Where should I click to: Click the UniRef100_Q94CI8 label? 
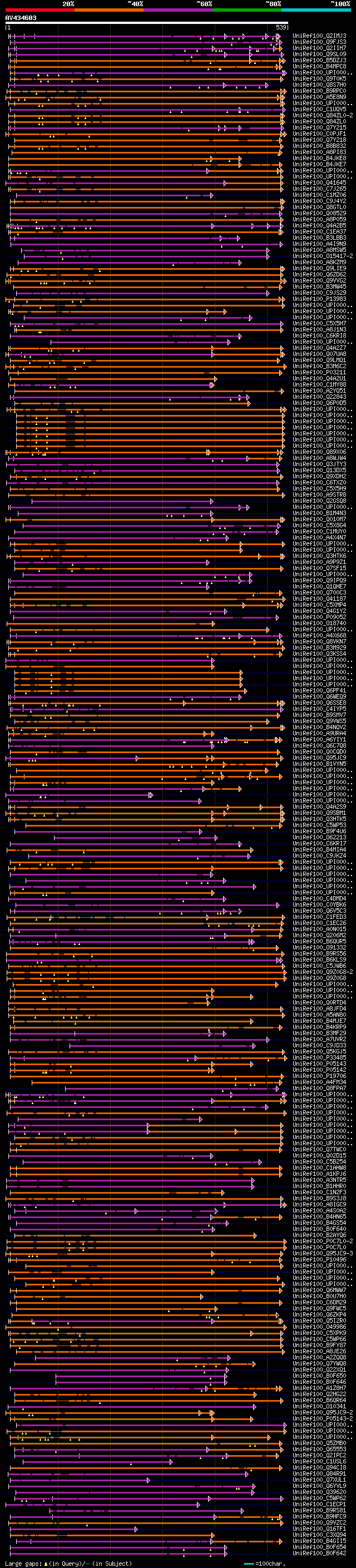click(319, 1467)
